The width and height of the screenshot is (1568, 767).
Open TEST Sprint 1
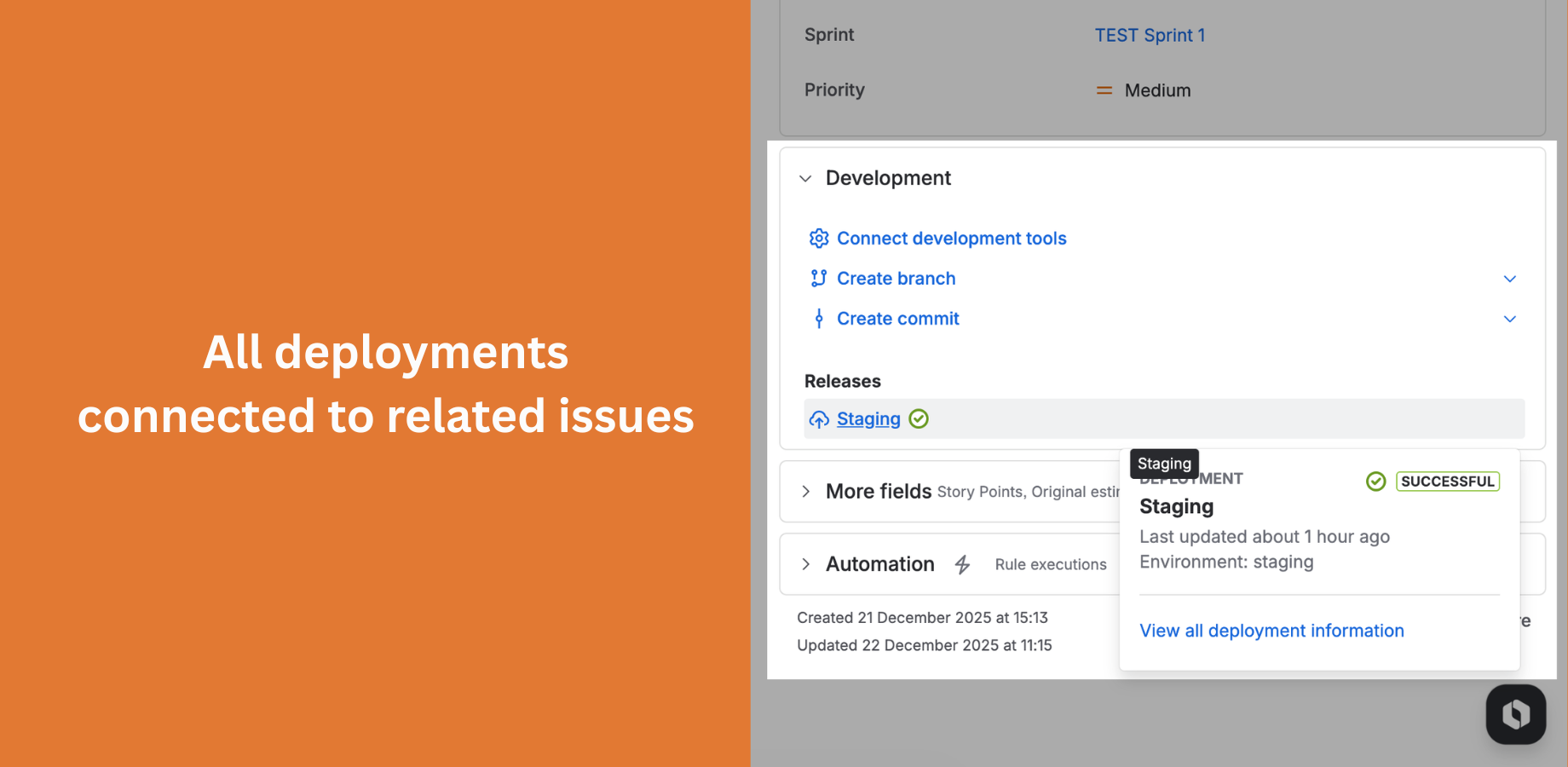coord(1150,35)
